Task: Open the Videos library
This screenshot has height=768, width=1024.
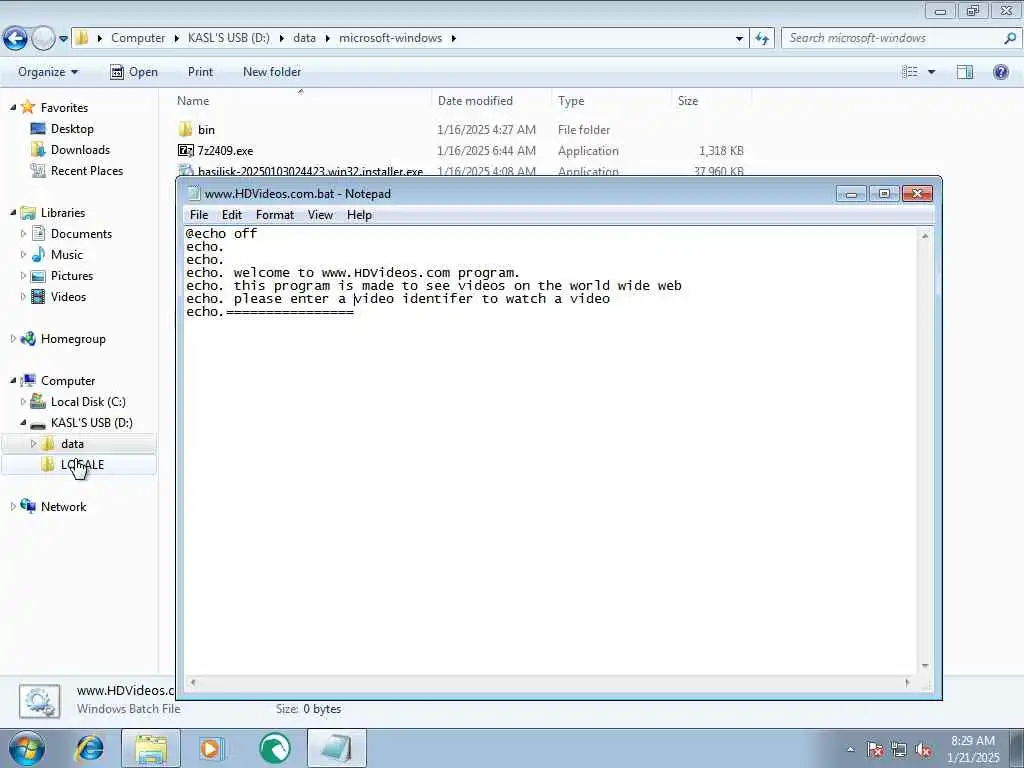Action: (x=68, y=296)
